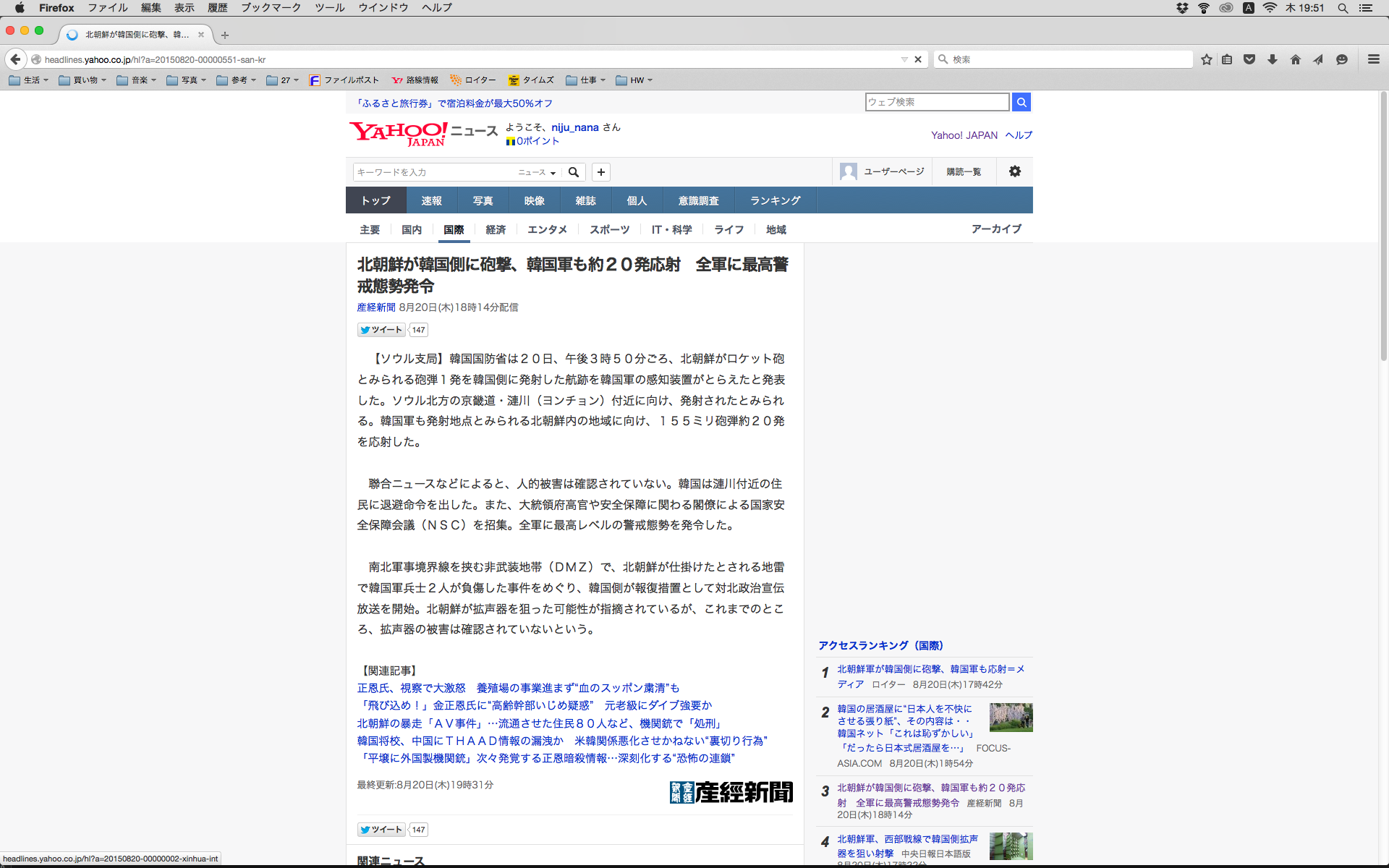Image resolution: width=1389 pixels, height=868 pixels.
Task: Open the Firefox hamburger menu
Action: tap(1373, 59)
